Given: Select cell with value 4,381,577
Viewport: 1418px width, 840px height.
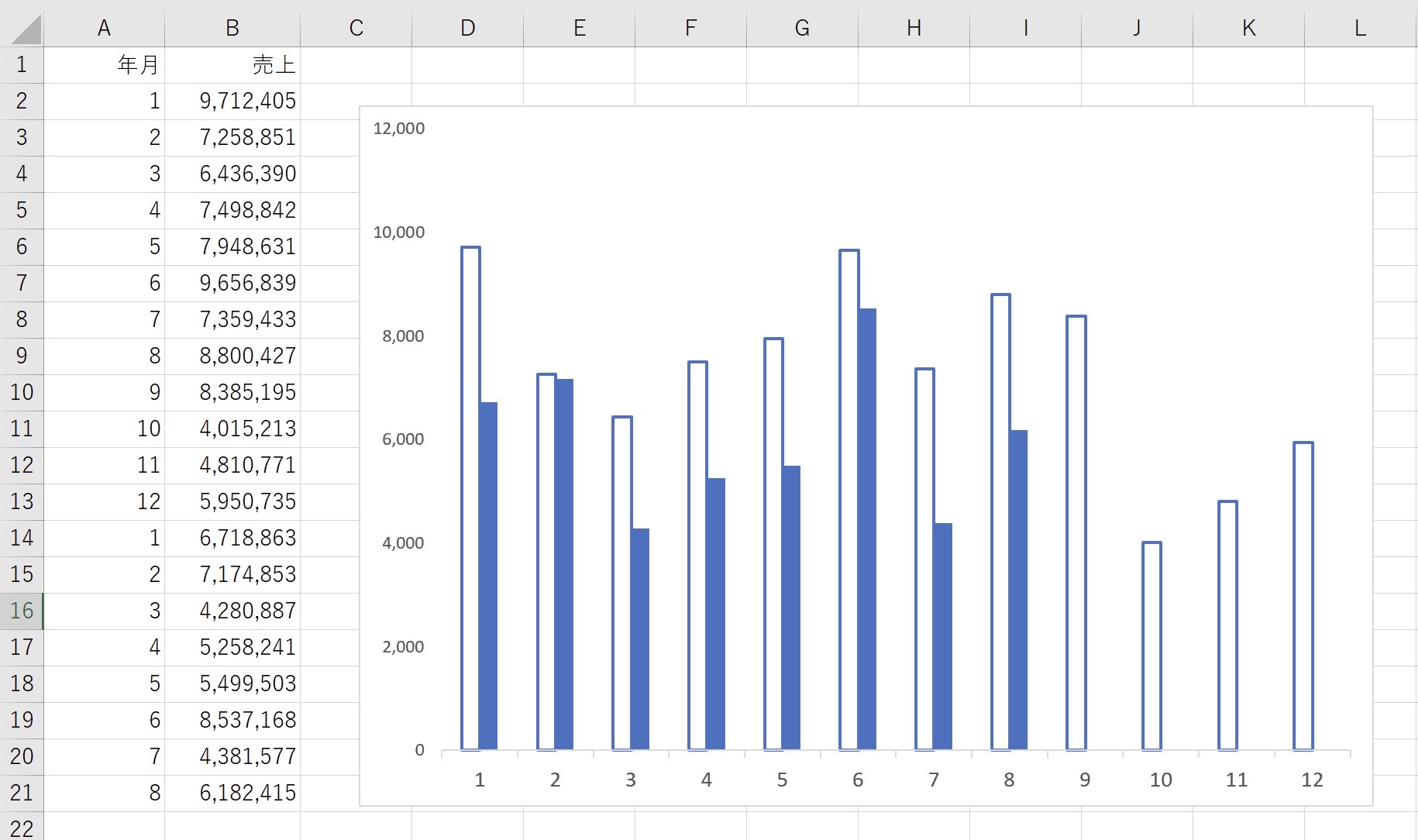Looking at the screenshot, I should pos(232,757).
